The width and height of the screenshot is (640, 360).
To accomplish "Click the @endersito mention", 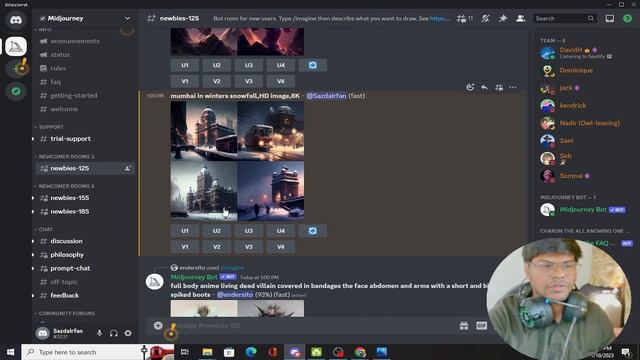I will click(x=235, y=295).
